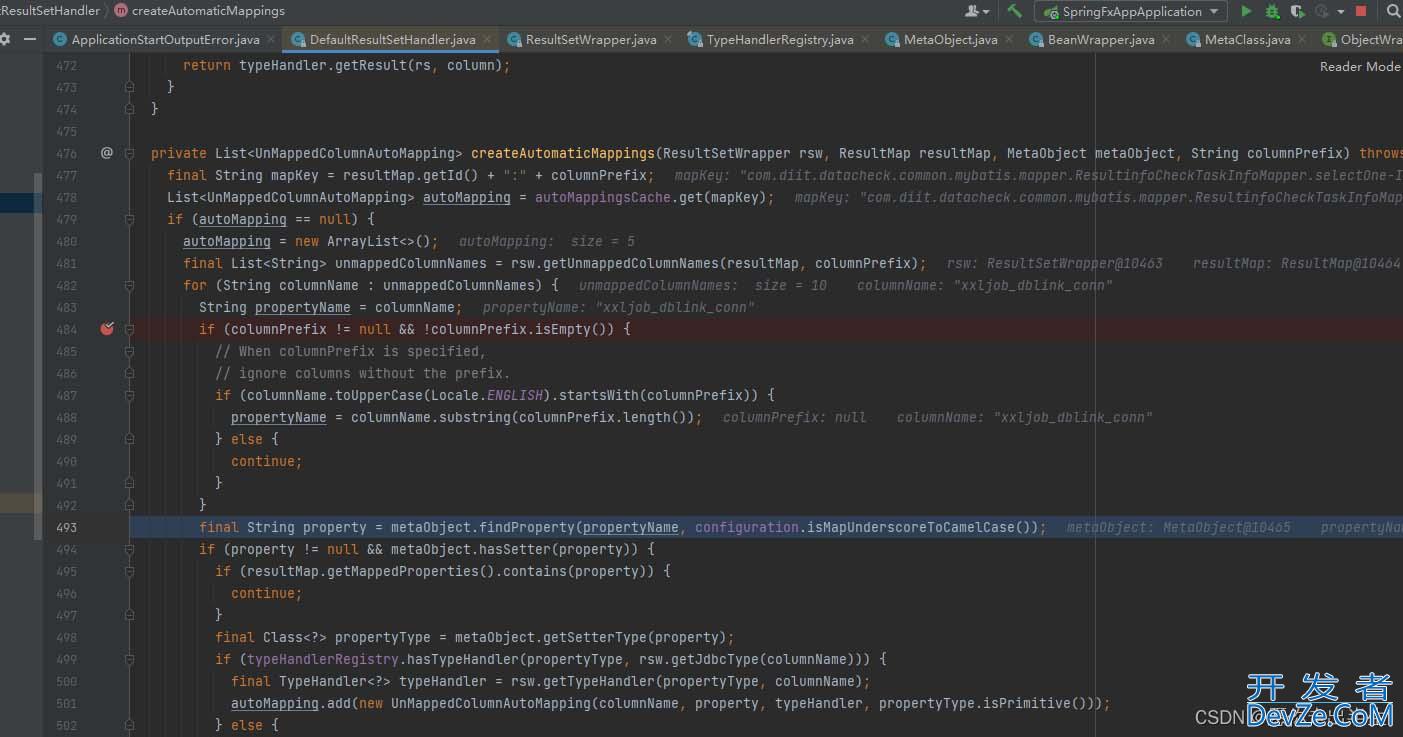This screenshot has height=737, width=1403.
Task: Click the @ gutter icon at line 476
Action: [x=107, y=153]
